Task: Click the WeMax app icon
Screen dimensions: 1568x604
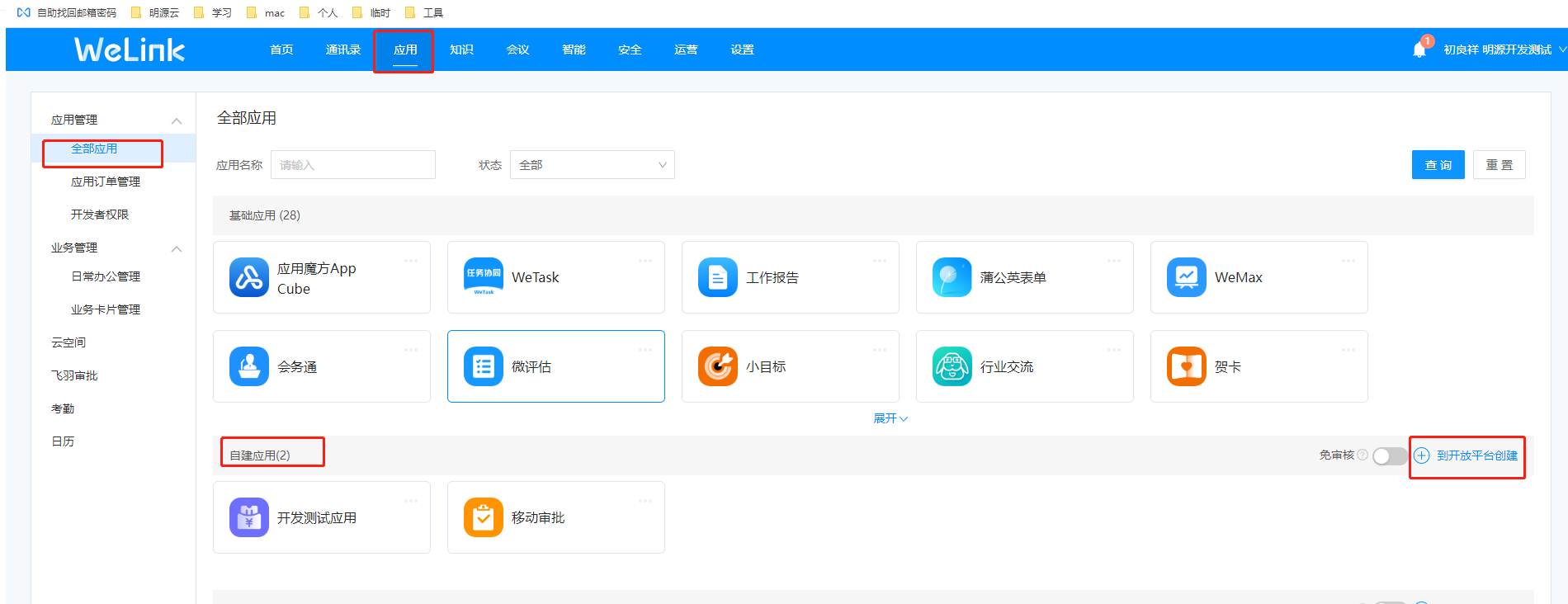Action: [1187, 277]
